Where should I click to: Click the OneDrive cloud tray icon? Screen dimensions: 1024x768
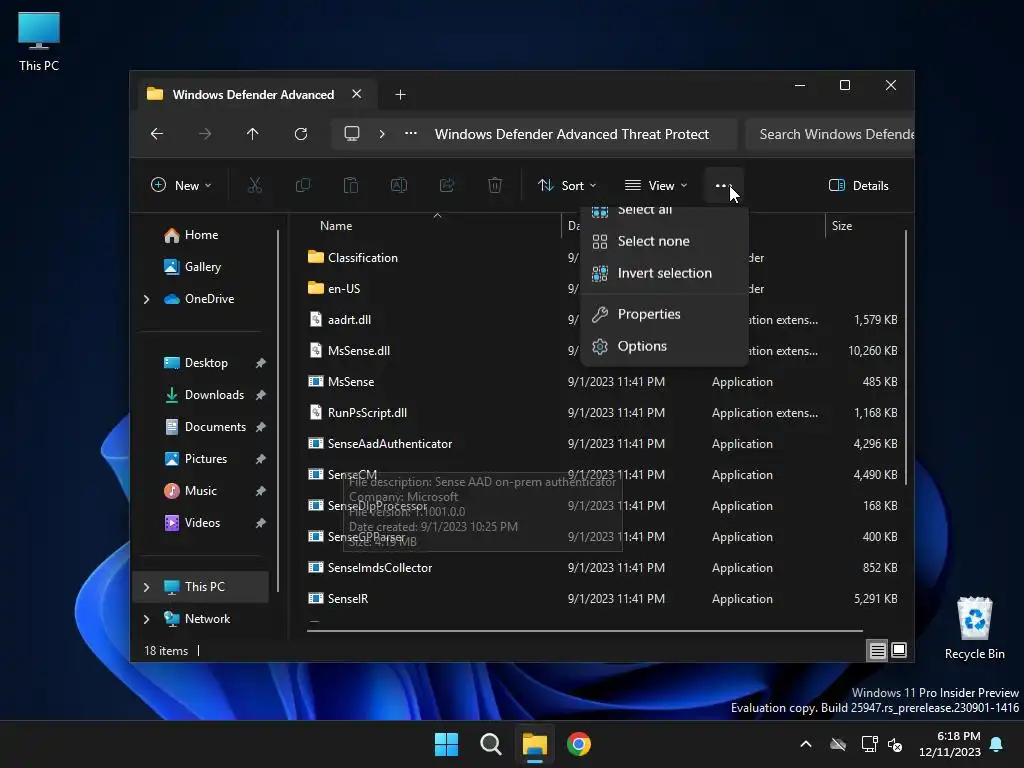tap(839, 744)
